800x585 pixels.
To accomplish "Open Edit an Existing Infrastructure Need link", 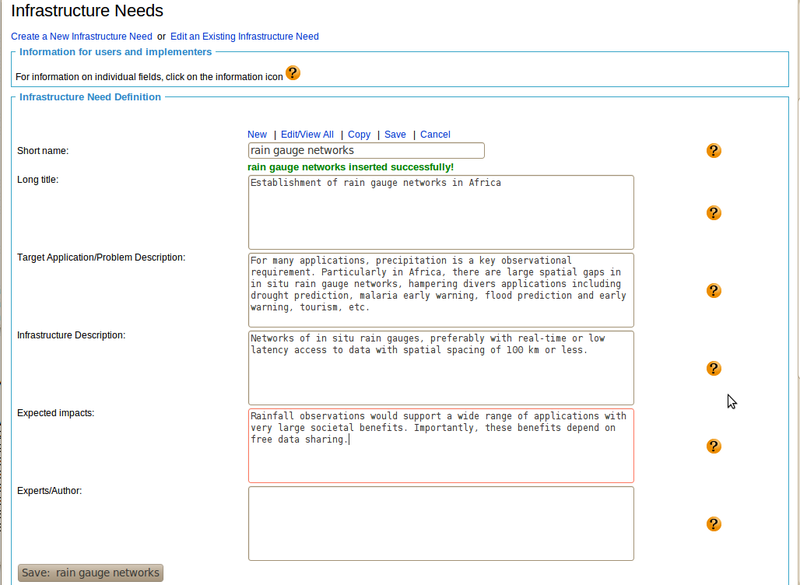I will (244, 37).
